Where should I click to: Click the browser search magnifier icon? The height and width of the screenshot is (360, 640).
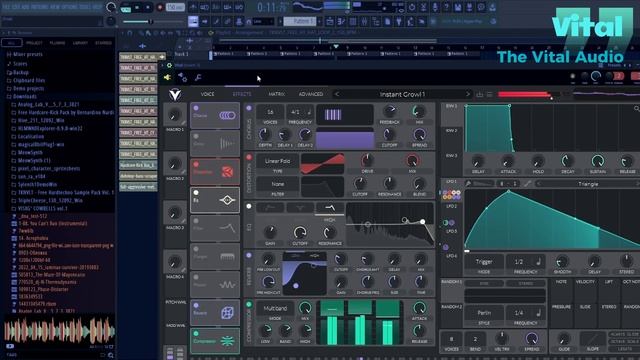pyautogui.click(x=111, y=356)
